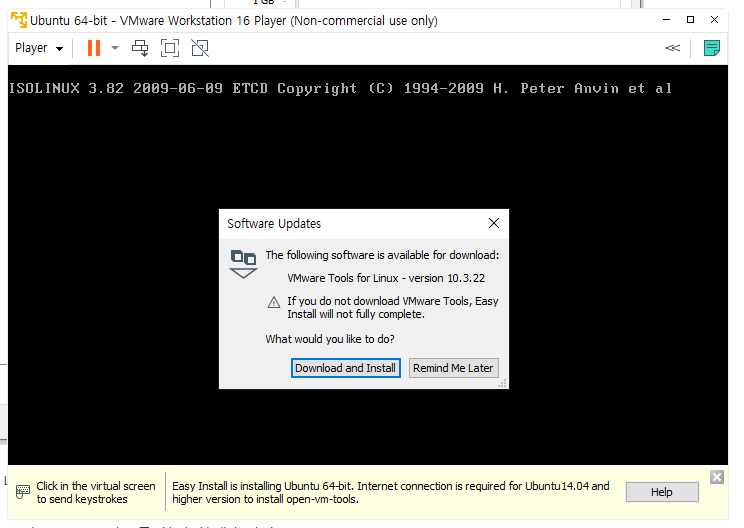
Task: Maximize the VMware Player window
Action: pyautogui.click(x=690, y=20)
